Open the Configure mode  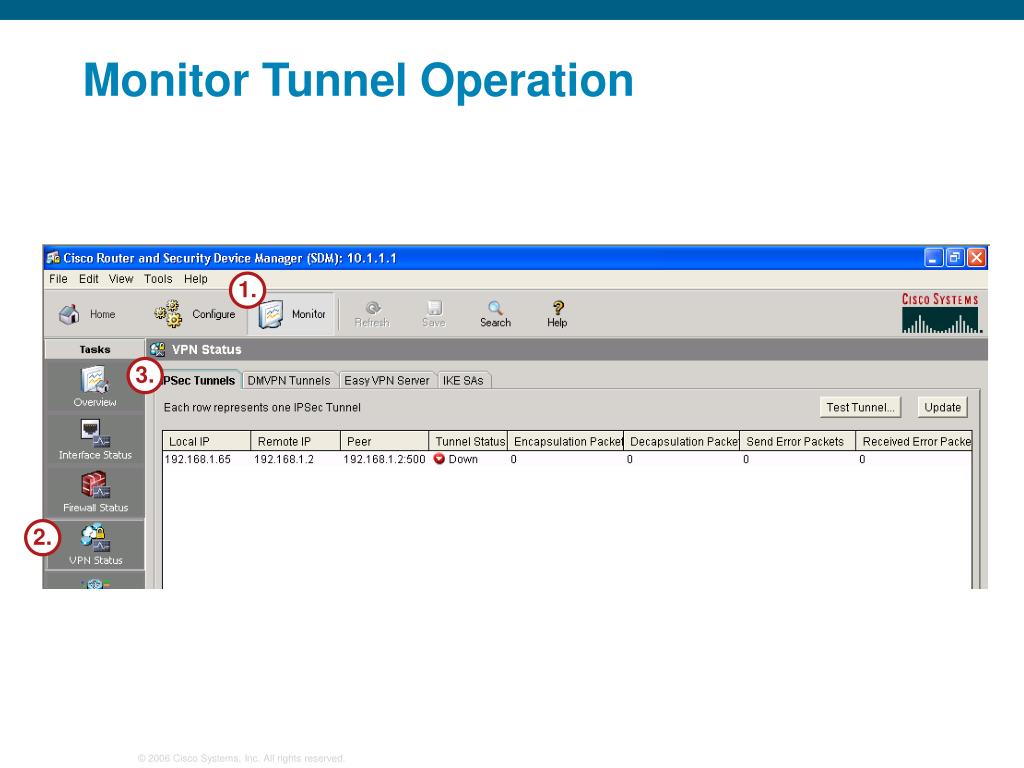195,314
